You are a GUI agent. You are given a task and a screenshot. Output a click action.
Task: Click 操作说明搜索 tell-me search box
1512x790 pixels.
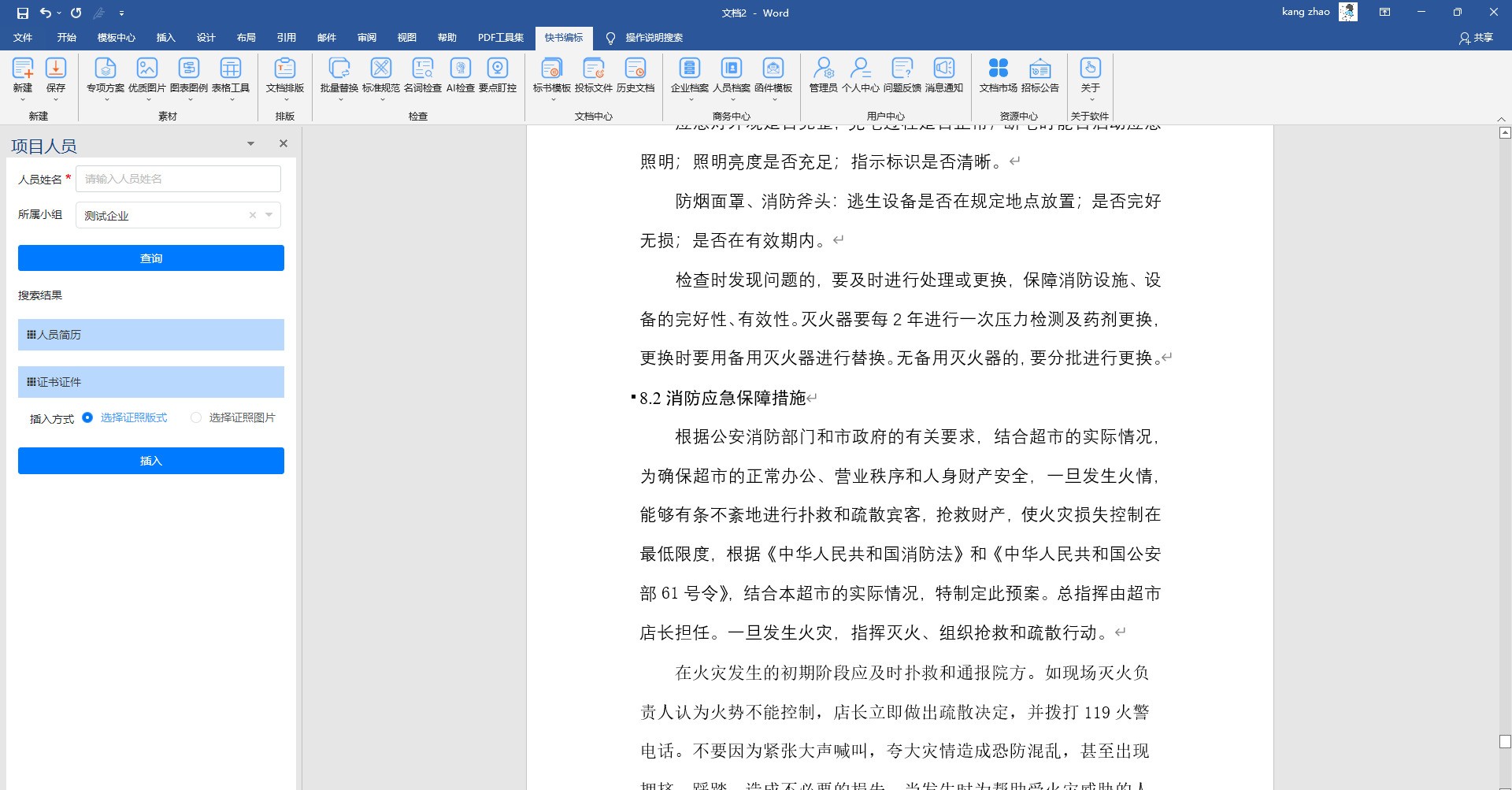coord(654,38)
